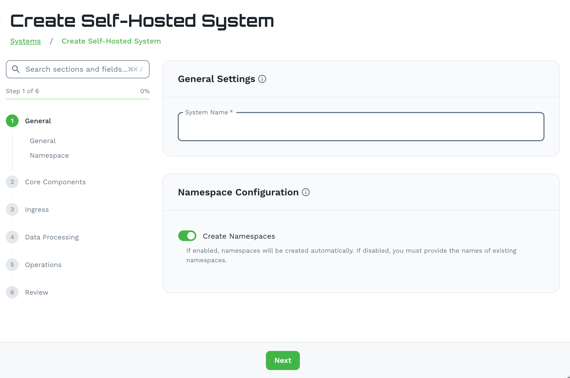Focus the Search sections and fields box
Viewport: 570px width, 378px height.
point(77,69)
